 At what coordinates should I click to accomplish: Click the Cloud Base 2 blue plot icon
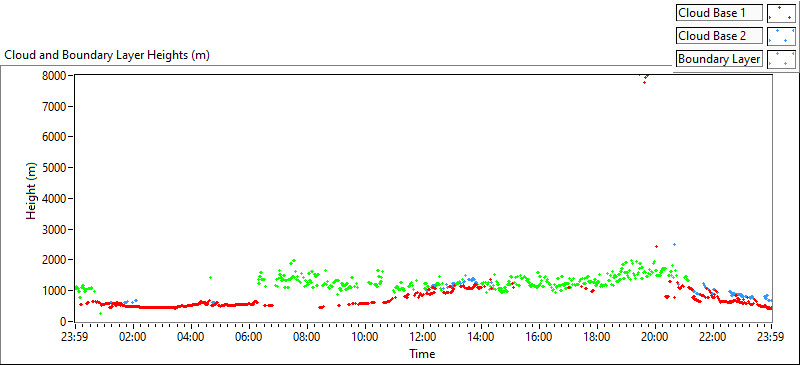pos(781,36)
